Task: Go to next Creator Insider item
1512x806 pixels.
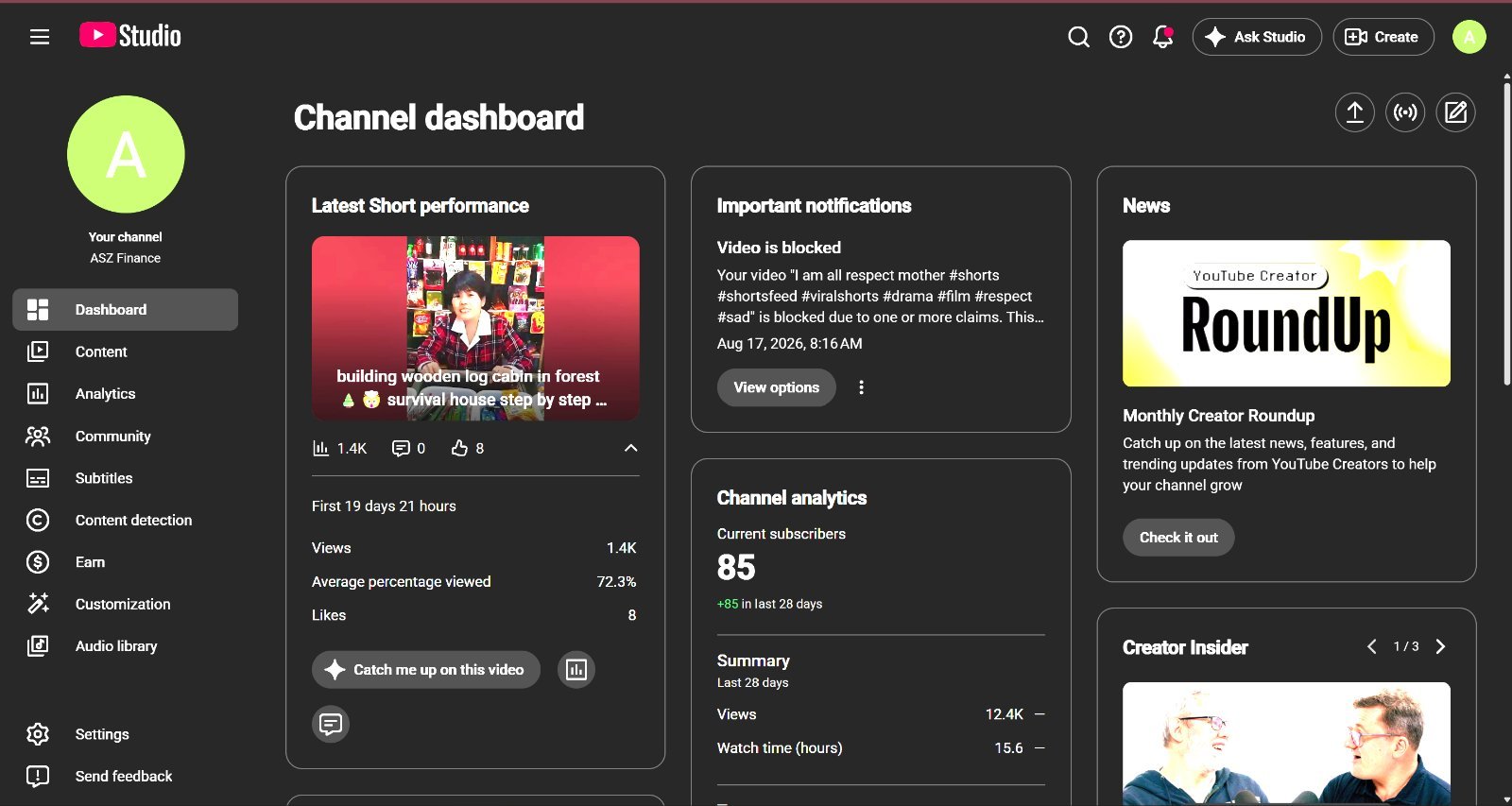Action: pyautogui.click(x=1440, y=646)
